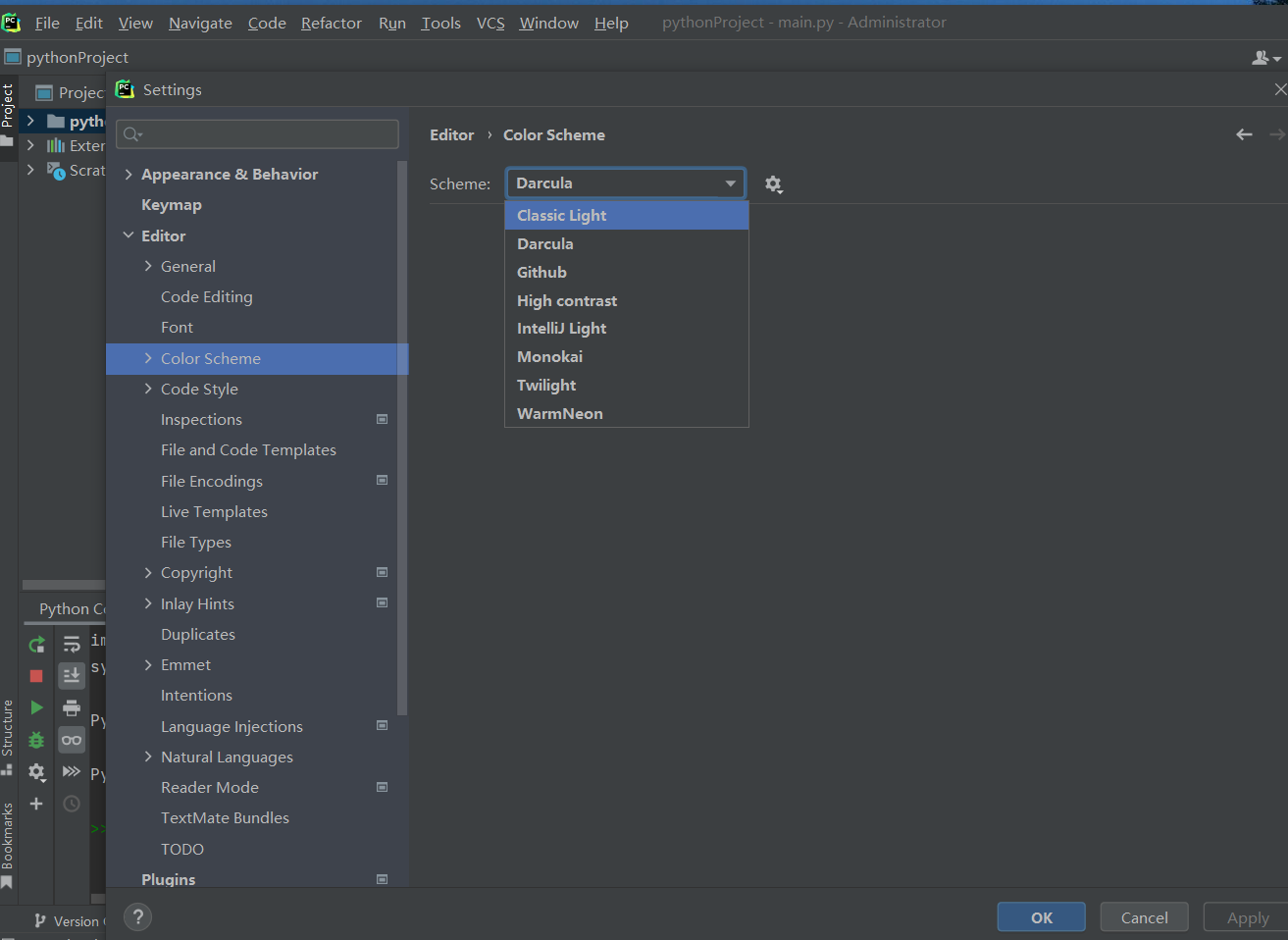Viewport: 1288px width, 940px height.
Task: Click the PyCharm logo in the menu bar
Action: coord(12,23)
